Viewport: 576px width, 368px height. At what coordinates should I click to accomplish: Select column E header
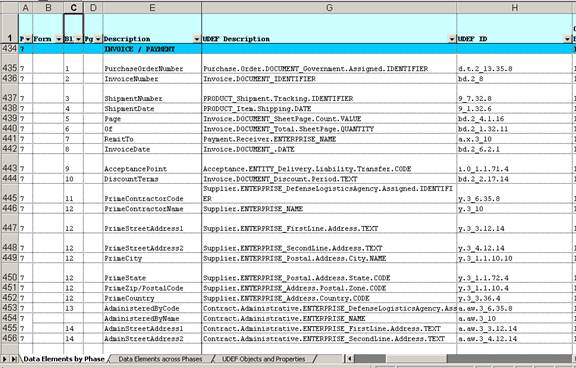coord(152,8)
